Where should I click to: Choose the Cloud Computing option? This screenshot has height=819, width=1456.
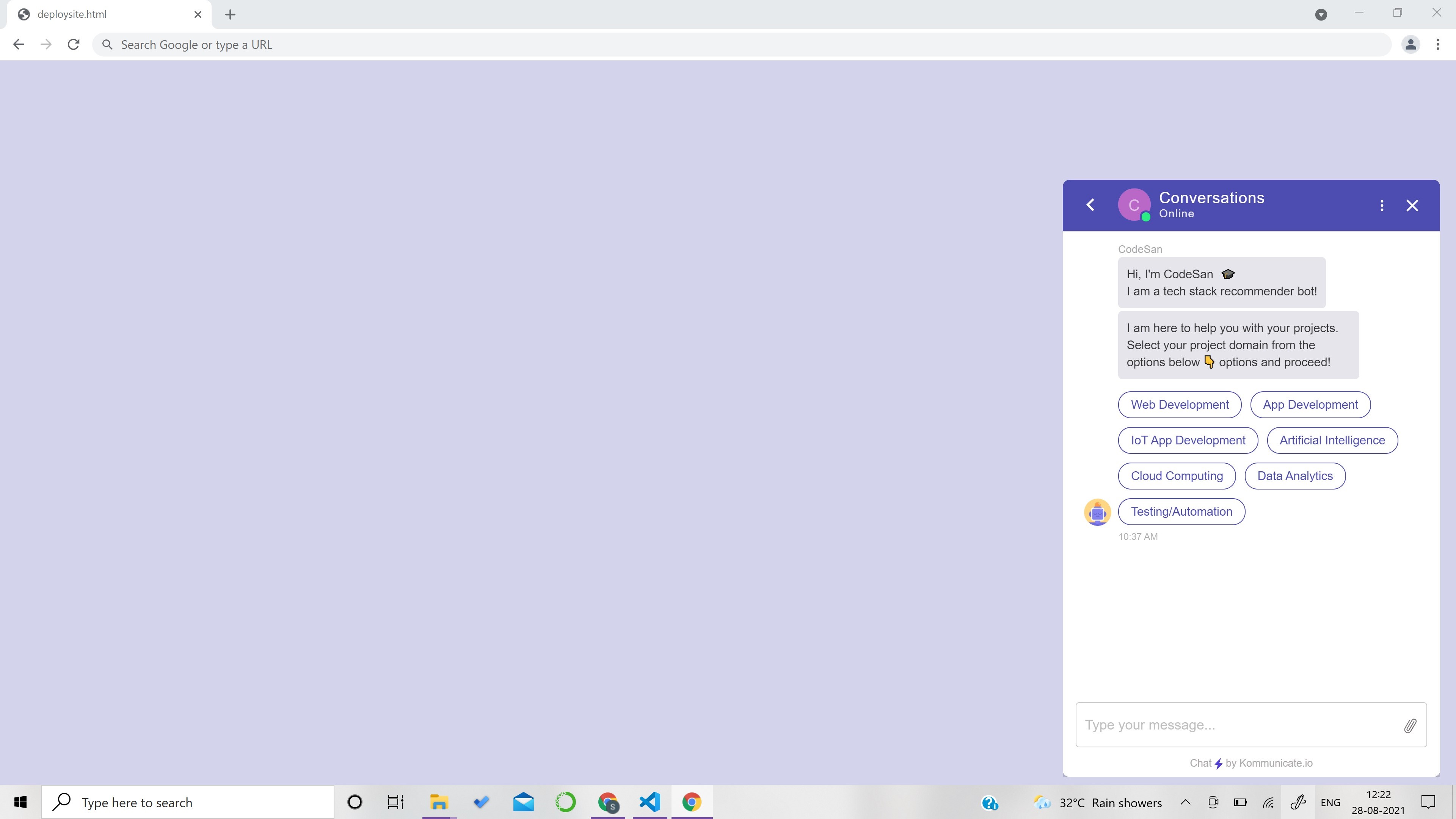click(x=1176, y=476)
